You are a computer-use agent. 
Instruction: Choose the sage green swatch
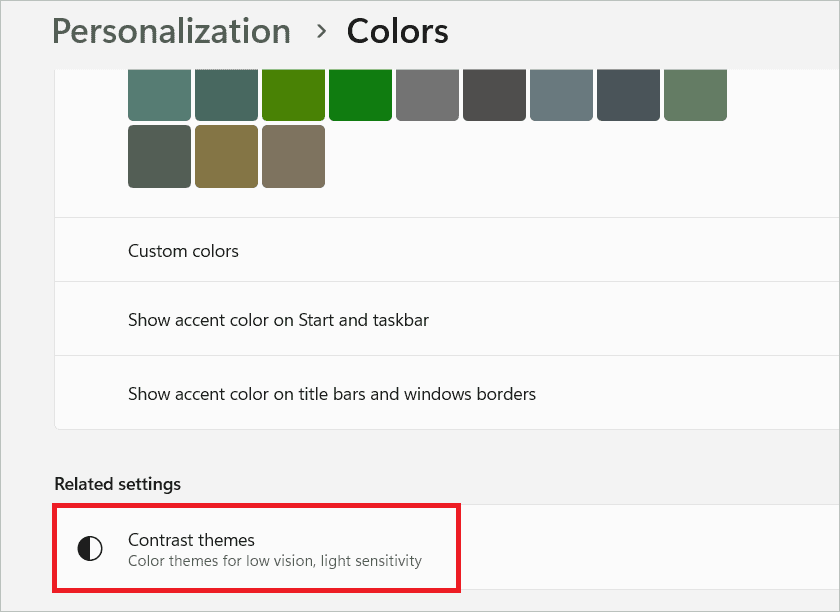pyautogui.click(x=695, y=95)
